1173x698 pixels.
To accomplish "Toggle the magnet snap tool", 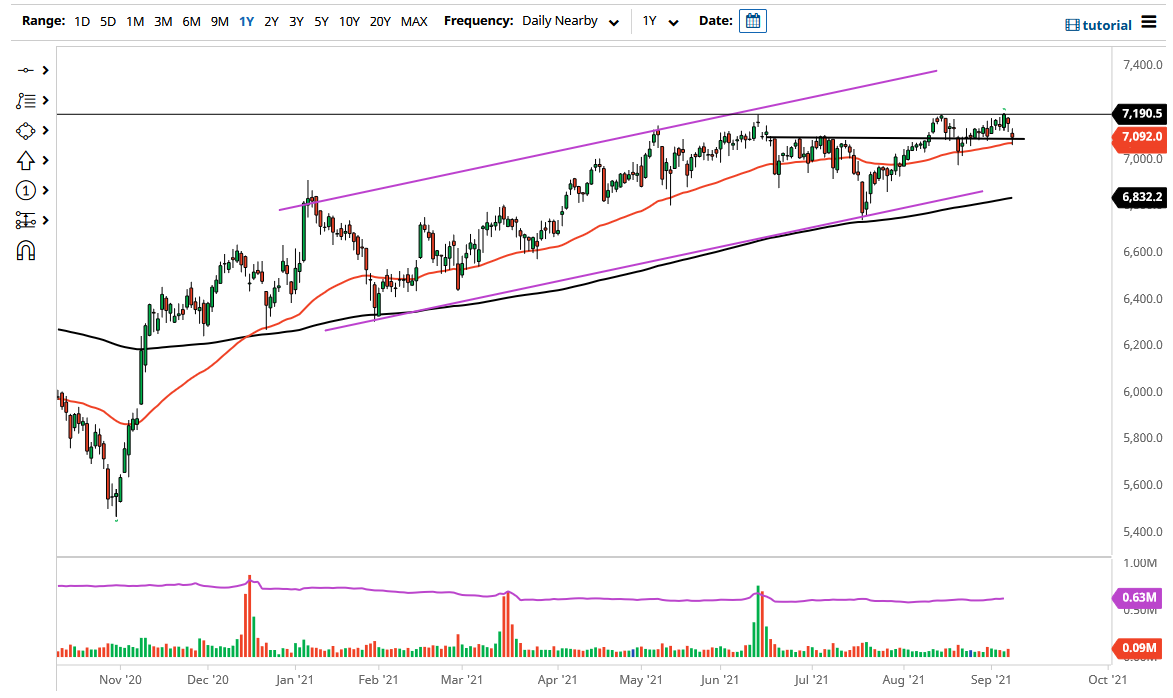I will tap(25, 251).
